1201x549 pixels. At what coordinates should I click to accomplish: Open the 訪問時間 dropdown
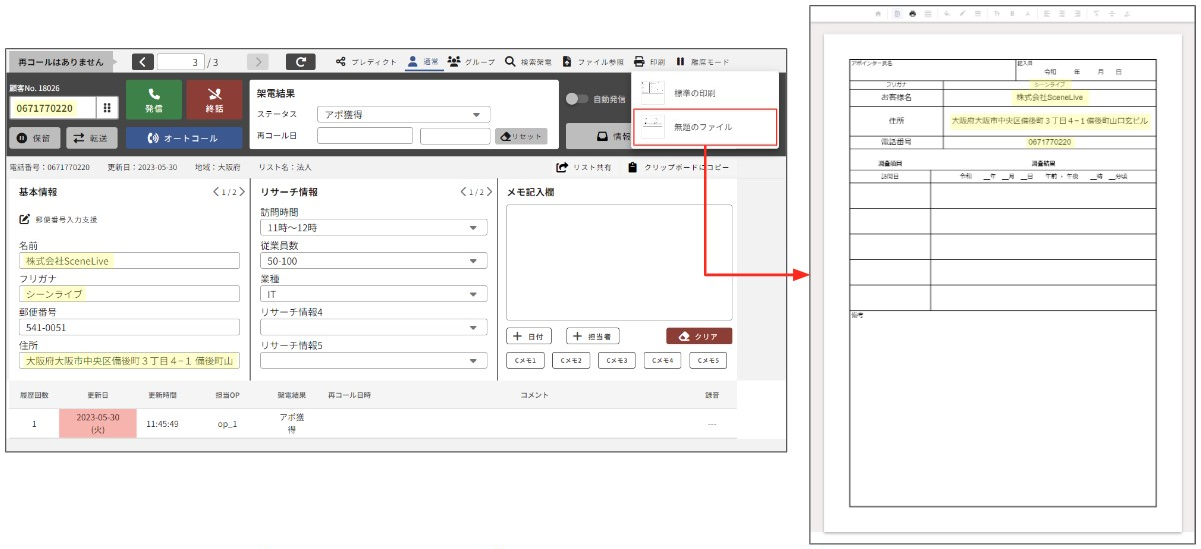(374, 228)
